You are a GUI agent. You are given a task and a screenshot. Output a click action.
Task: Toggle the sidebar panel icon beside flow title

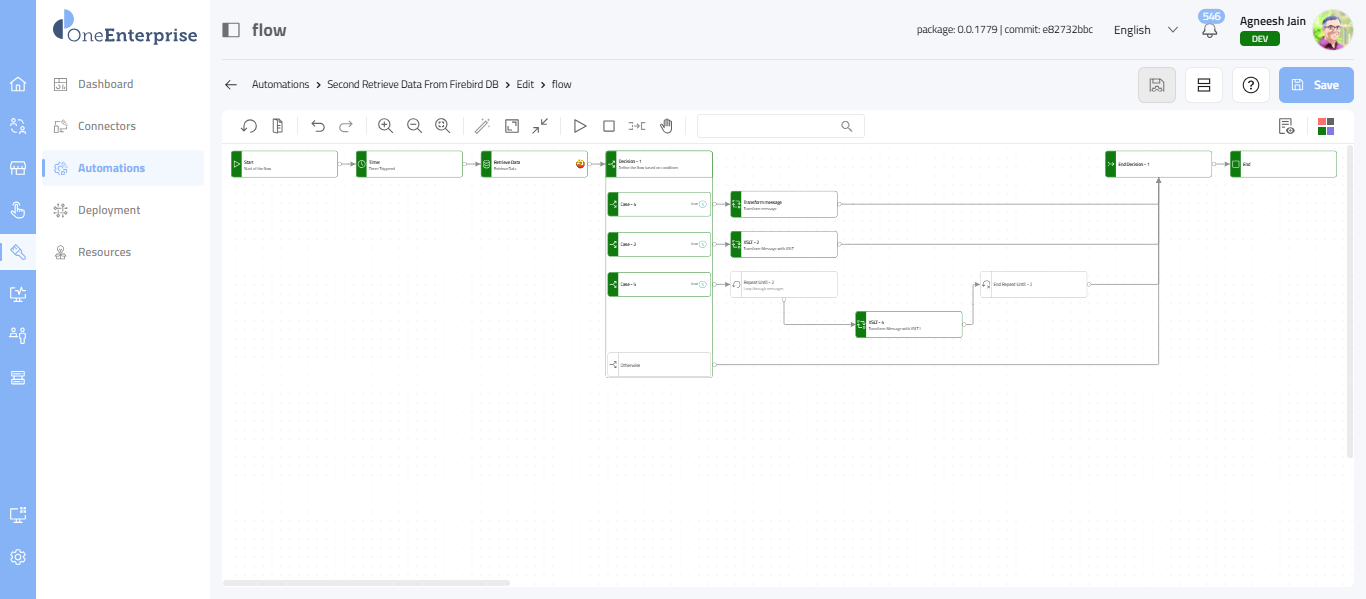(x=231, y=30)
